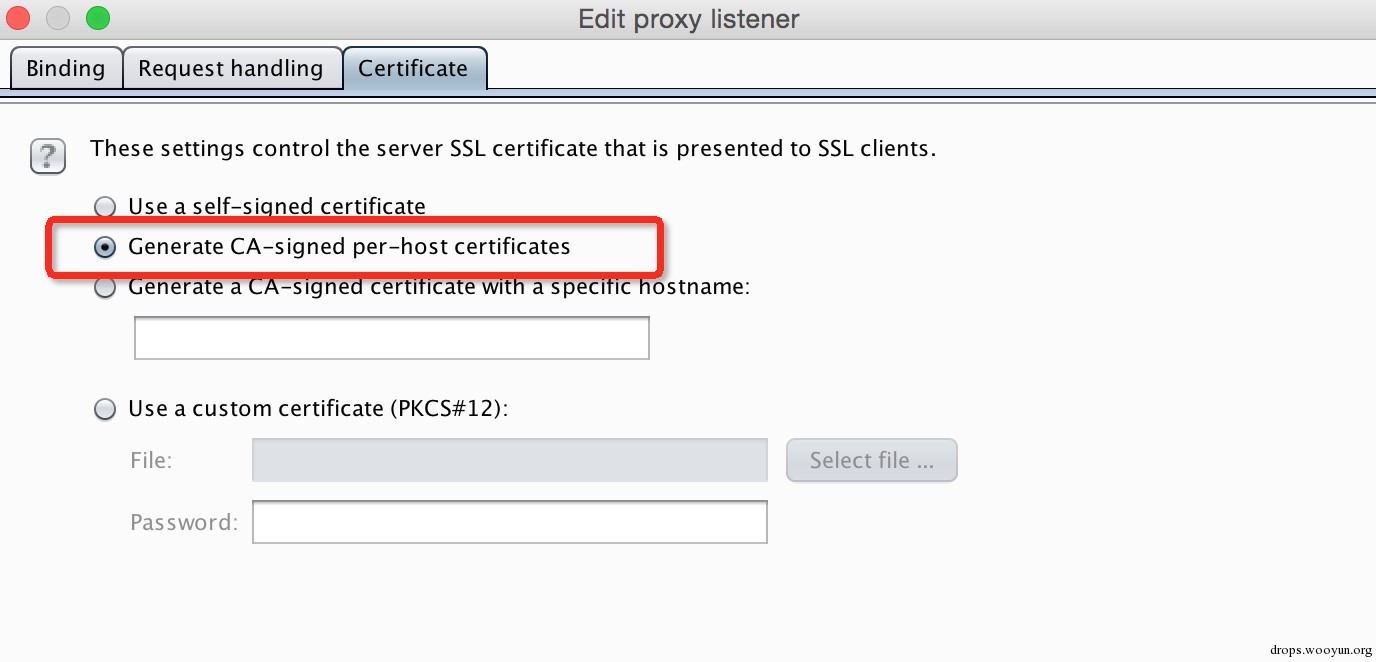1376x662 pixels.
Task: Switch to the Binding tab
Action: tap(65, 69)
